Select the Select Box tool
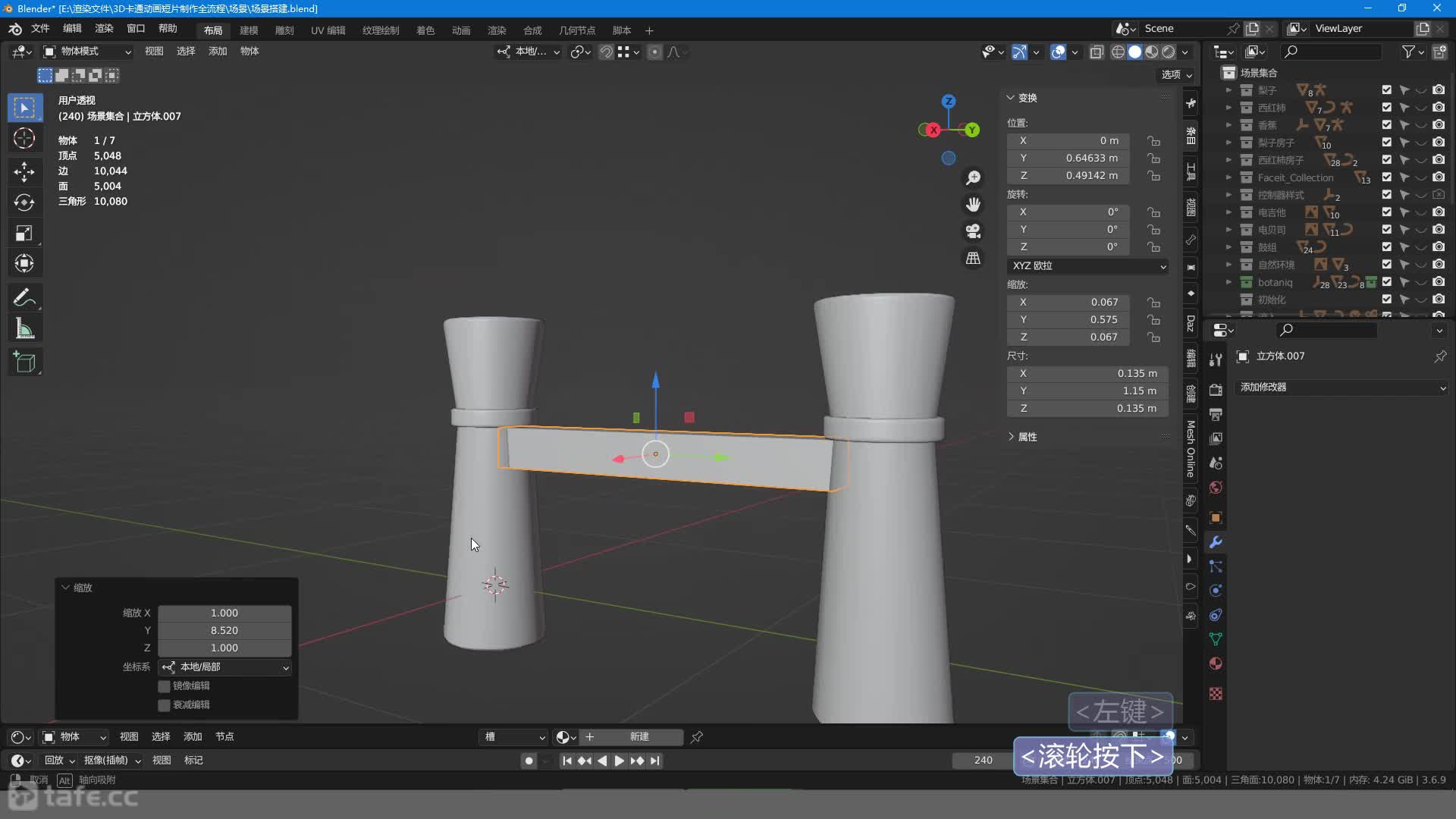 (x=24, y=108)
